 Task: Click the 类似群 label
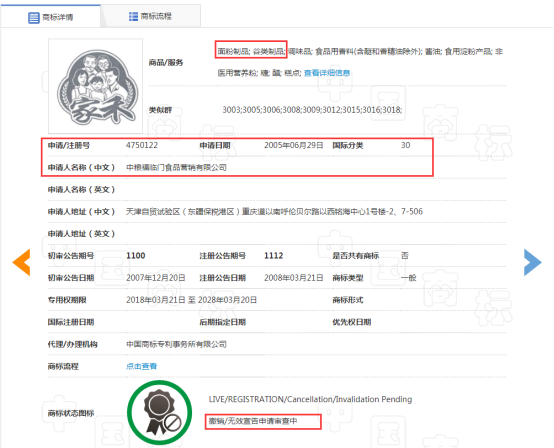[160, 110]
